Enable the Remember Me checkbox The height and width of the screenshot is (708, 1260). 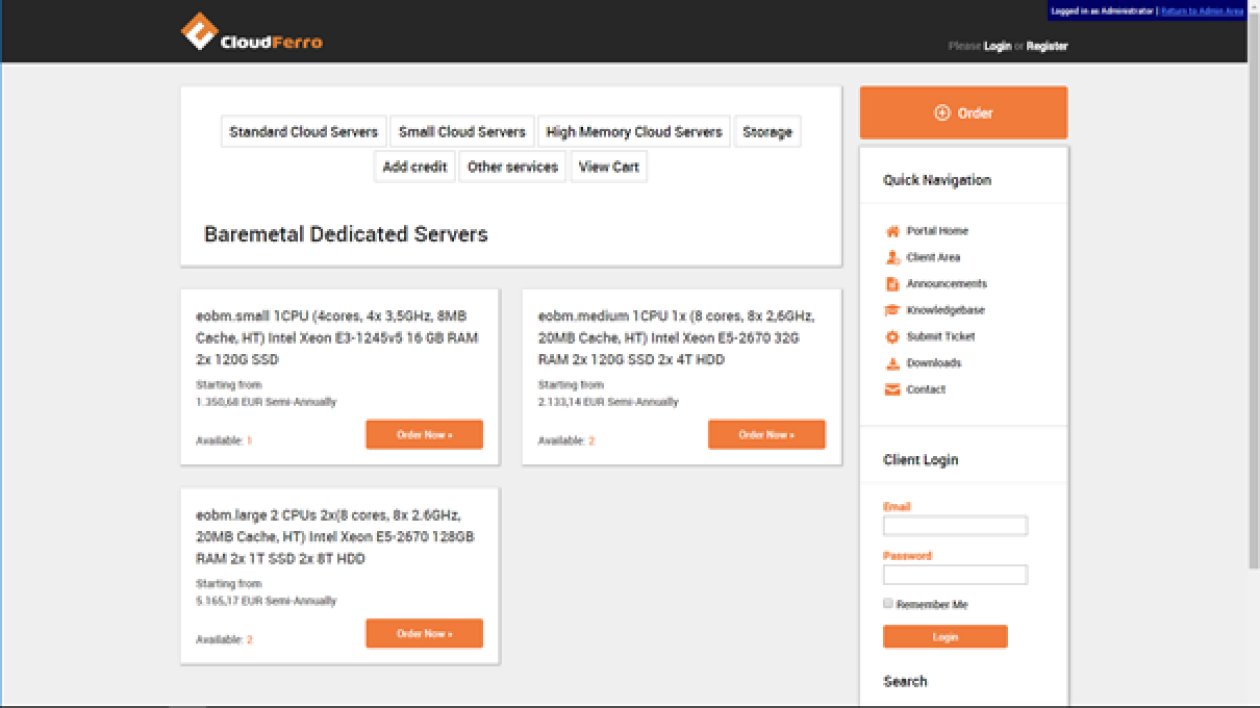pos(887,603)
